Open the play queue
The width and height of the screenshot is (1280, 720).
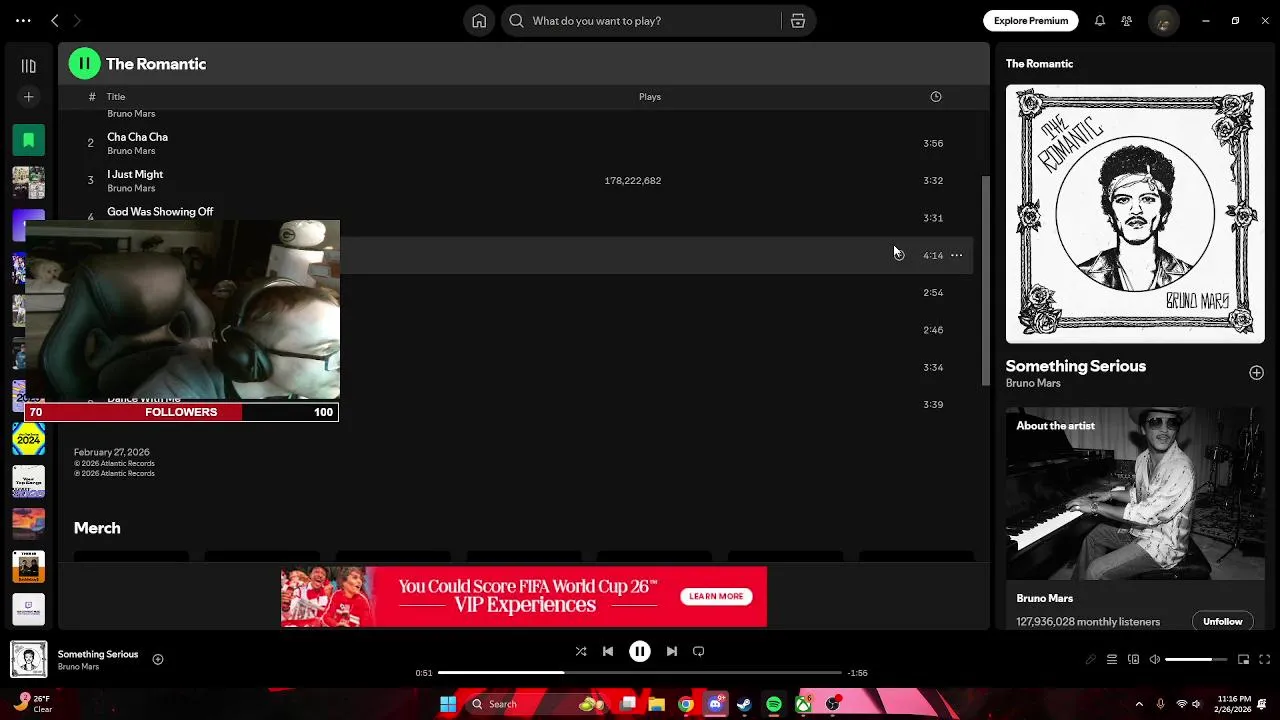(1112, 660)
